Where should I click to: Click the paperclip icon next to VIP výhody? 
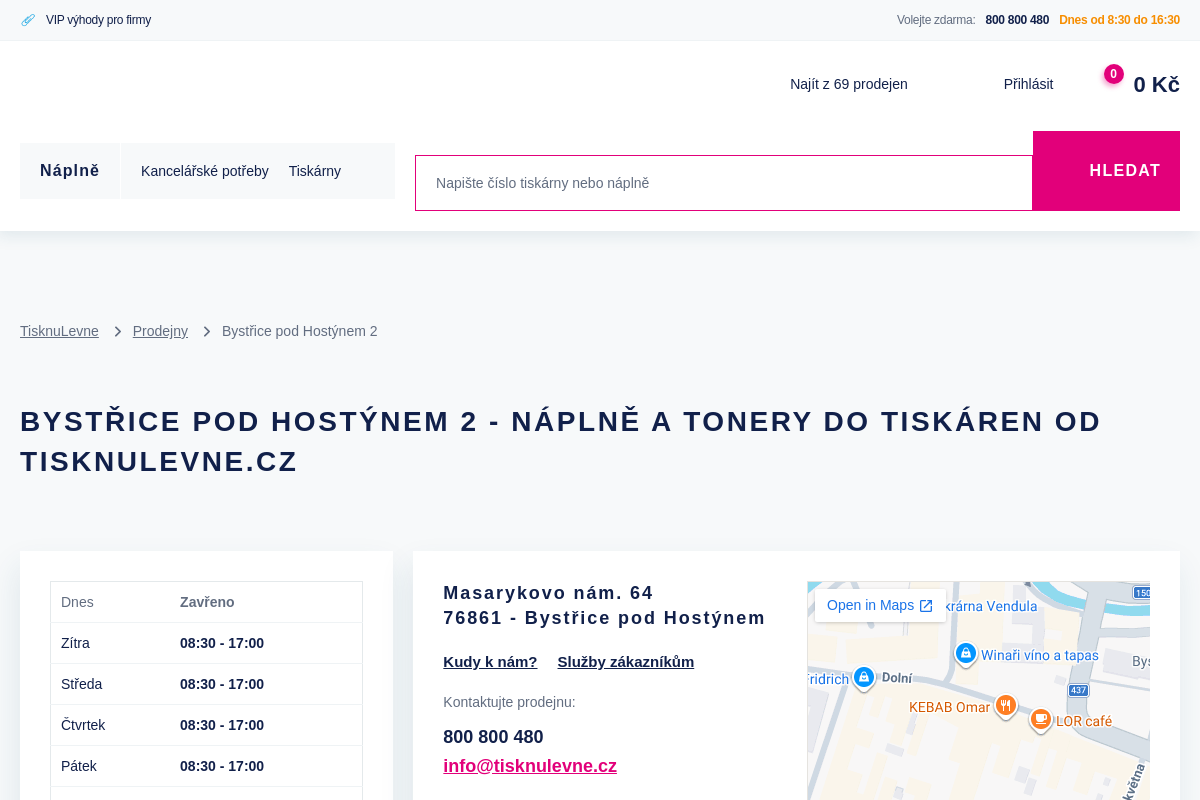[27, 19]
